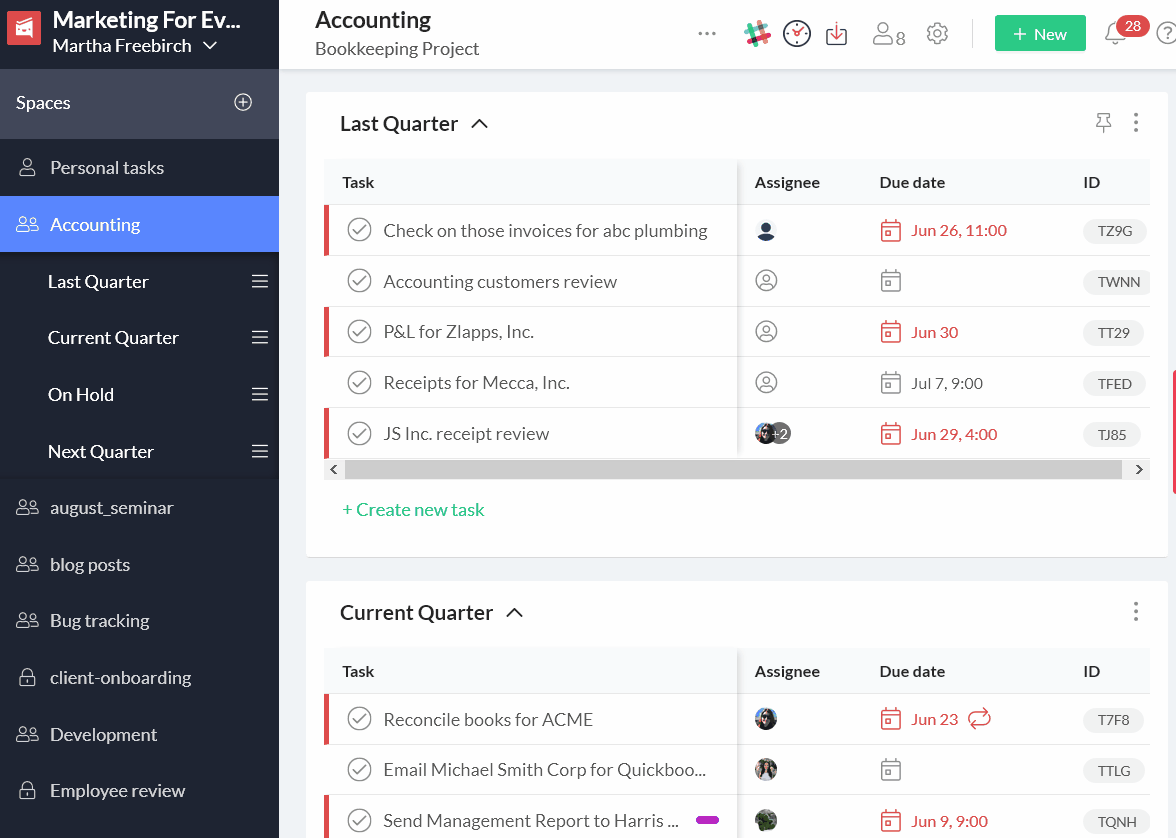Image resolution: width=1176 pixels, height=838 pixels.
Task: Set due date for Email Michael Smith task
Action: [x=890, y=770]
